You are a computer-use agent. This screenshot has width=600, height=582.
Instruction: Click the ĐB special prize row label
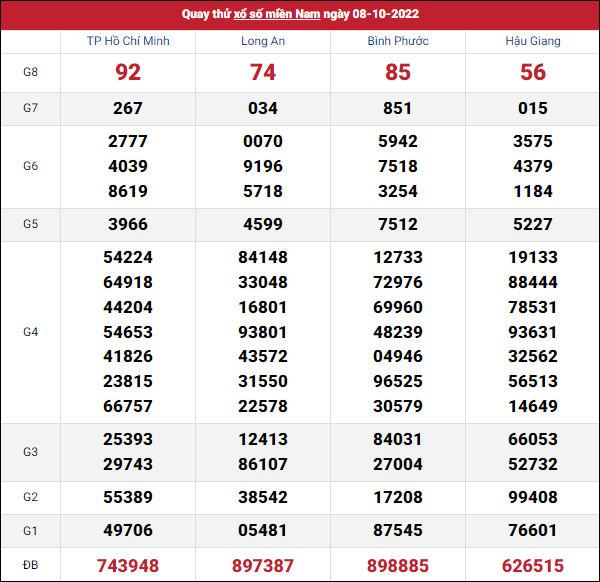(30, 566)
